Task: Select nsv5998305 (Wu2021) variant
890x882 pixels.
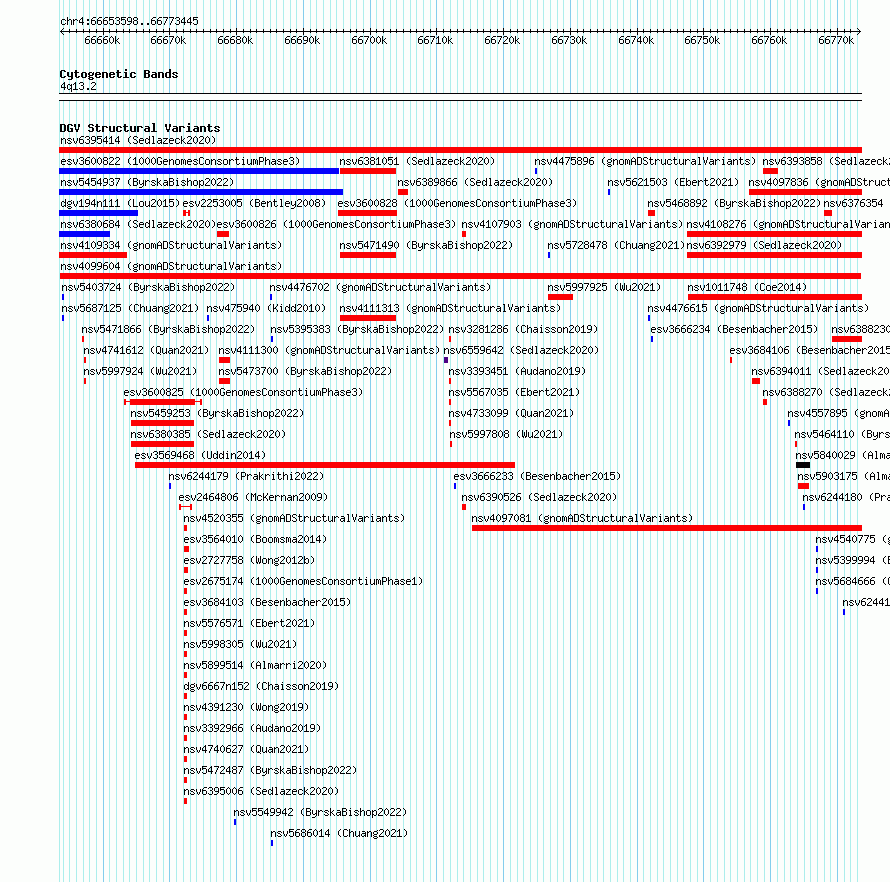Action: (x=240, y=644)
